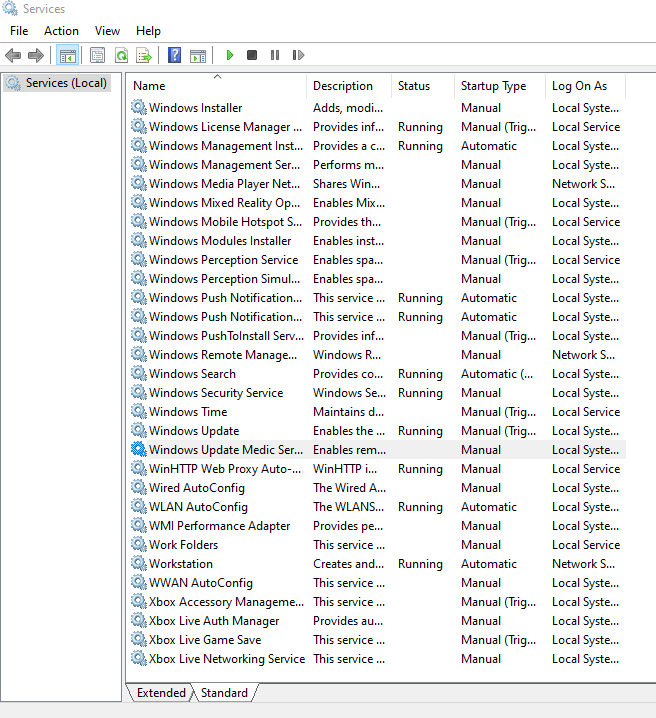Select Windows Management Inst... service
The image size is (656, 718).
click(378, 146)
